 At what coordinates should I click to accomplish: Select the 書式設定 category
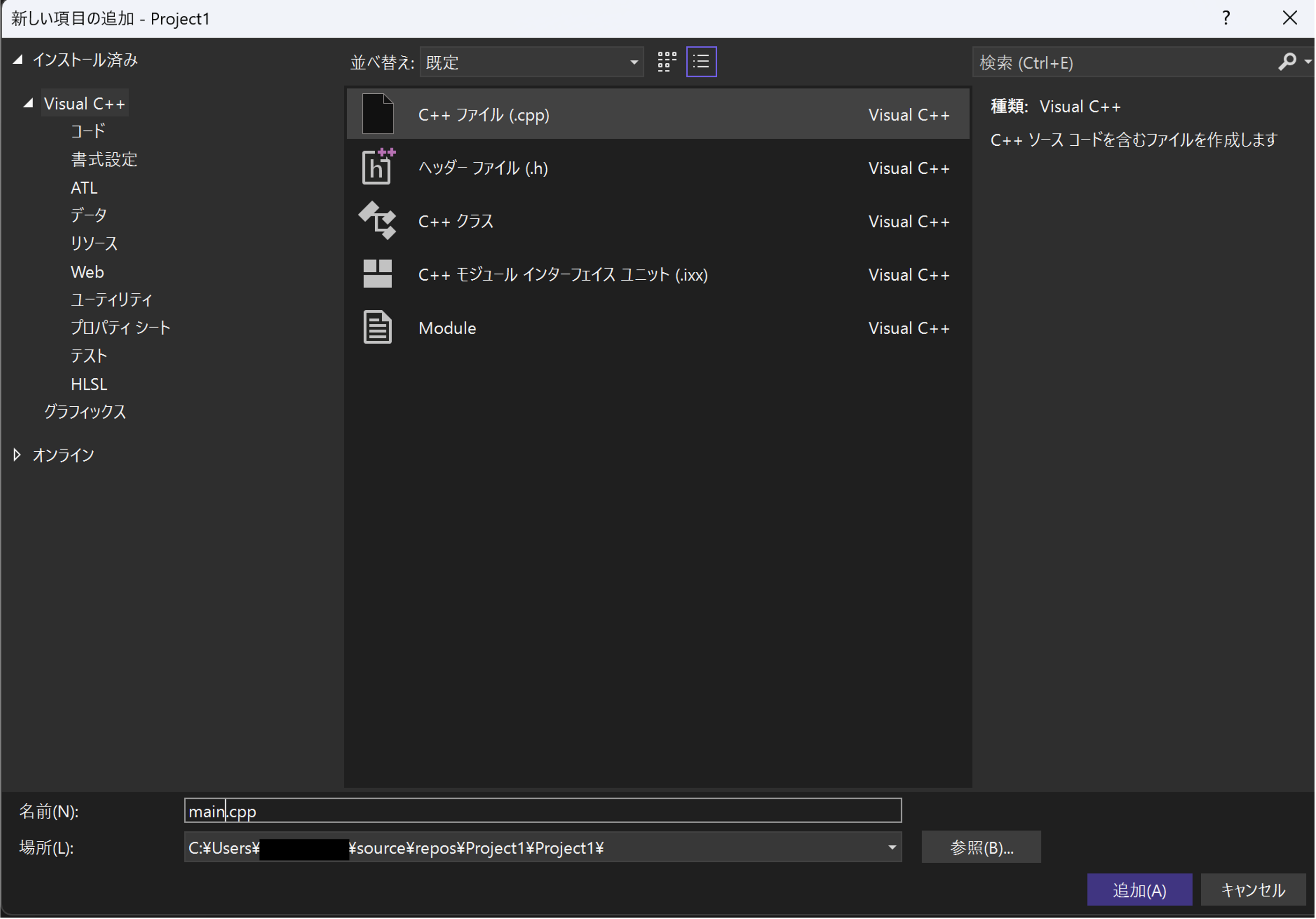tap(104, 159)
